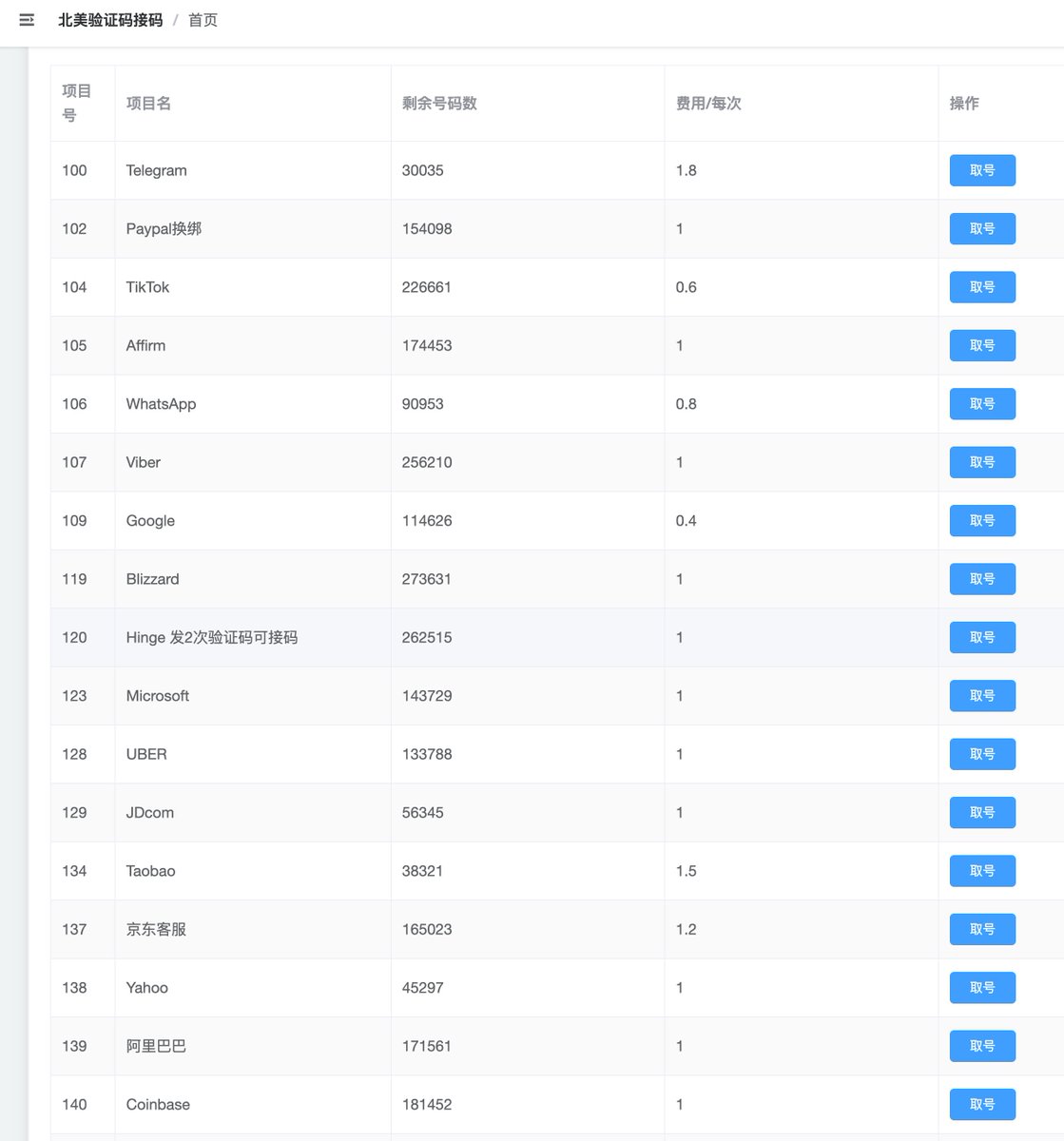1064x1141 pixels.
Task: Toggle the sidebar hamburger menu icon
Action: point(27,20)
